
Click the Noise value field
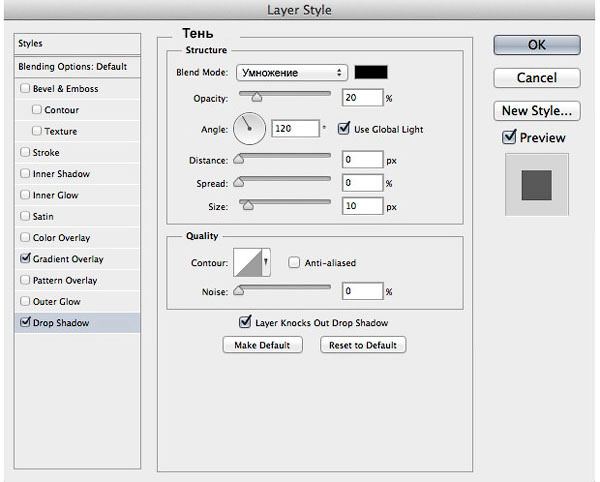click(x=362, y=291)
